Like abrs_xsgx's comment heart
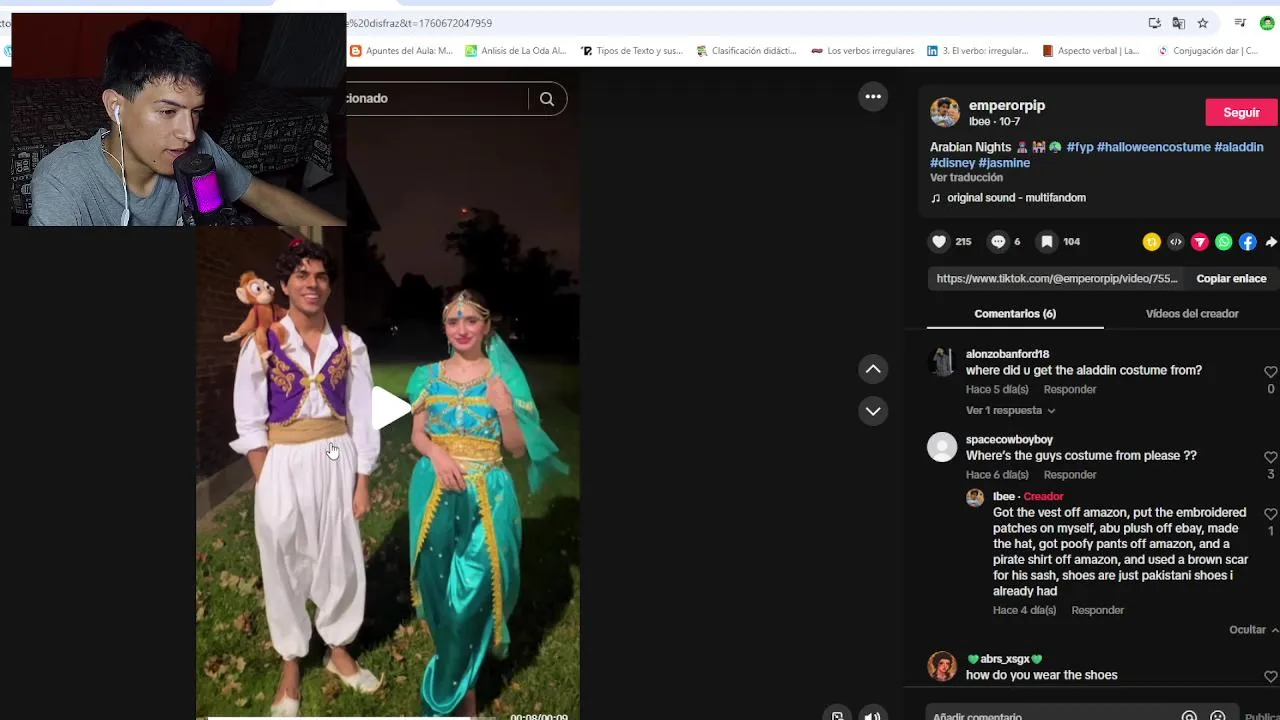 pyautogui.click(x=1271, y=677)
